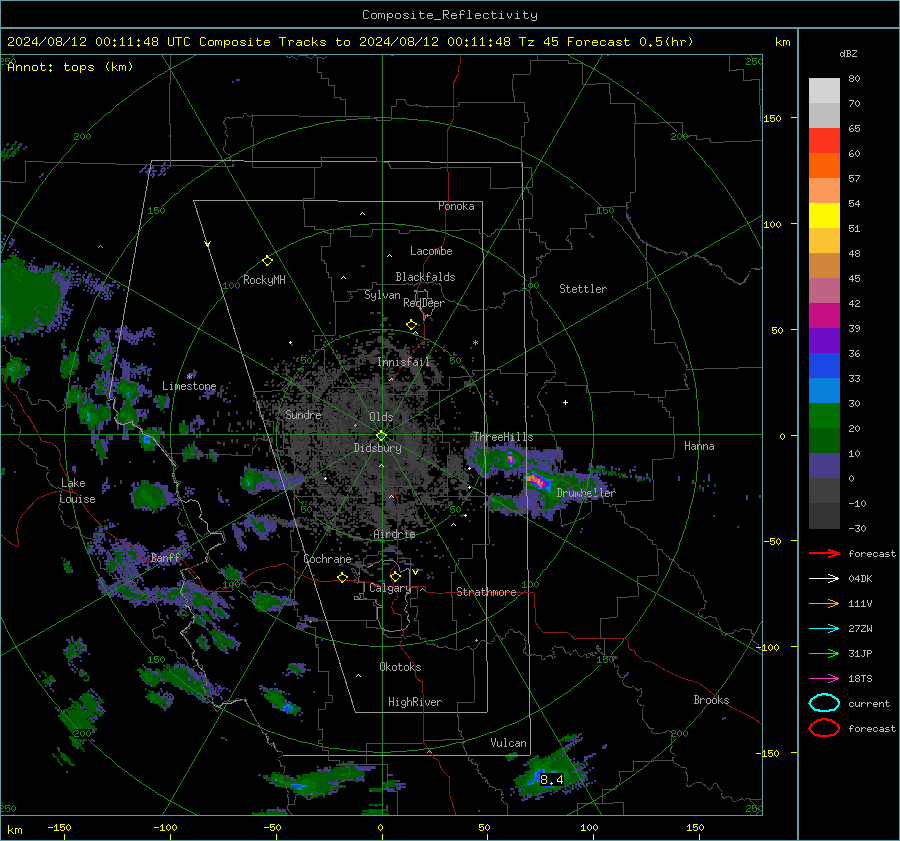The image size is (900, 841).
Task: Click the Lacombe town label
Action: pyautogui.click(x=431, y=251)
